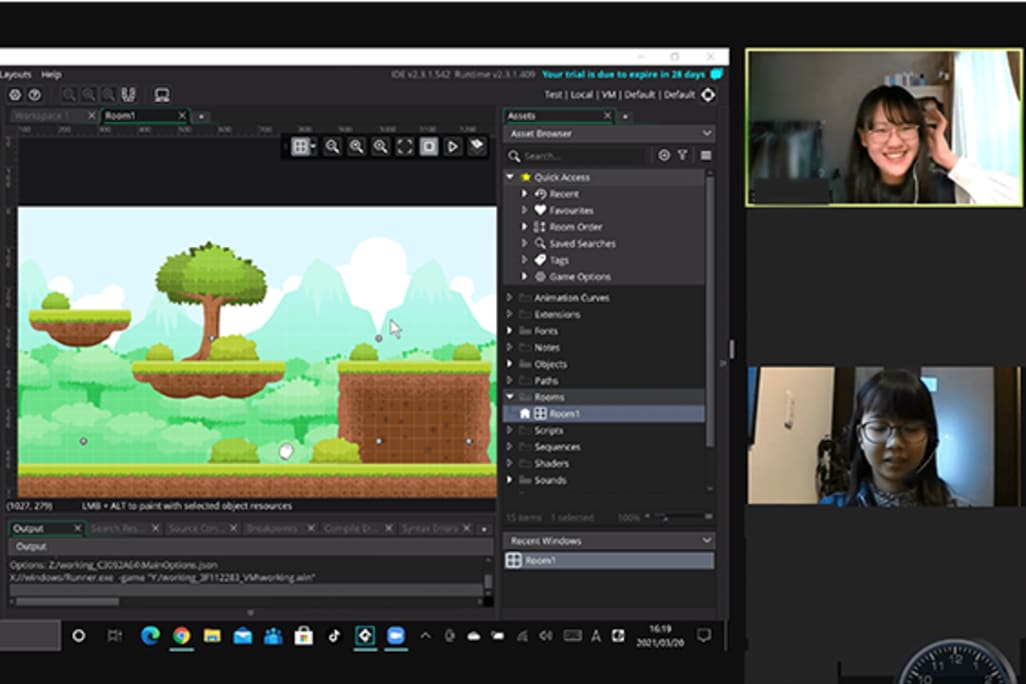The width and height of the screenshot is (1026, 684).
Task: Collapse the Quick Access section
Action: click(510, 177)
